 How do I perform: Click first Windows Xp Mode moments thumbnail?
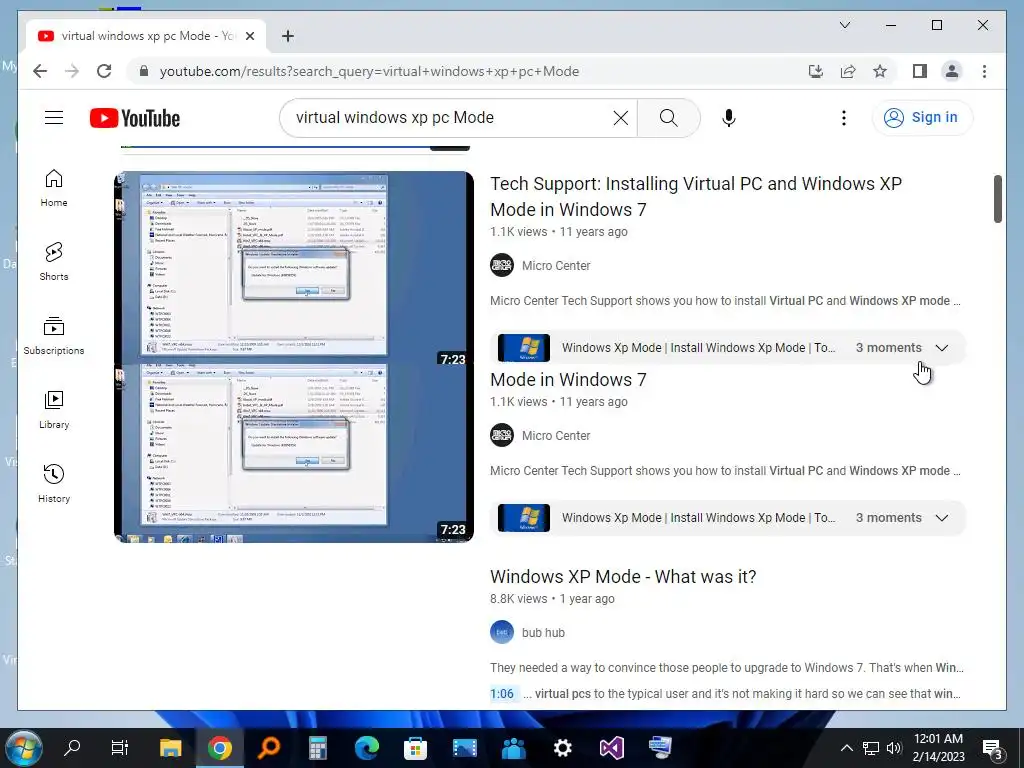point(524,348)
